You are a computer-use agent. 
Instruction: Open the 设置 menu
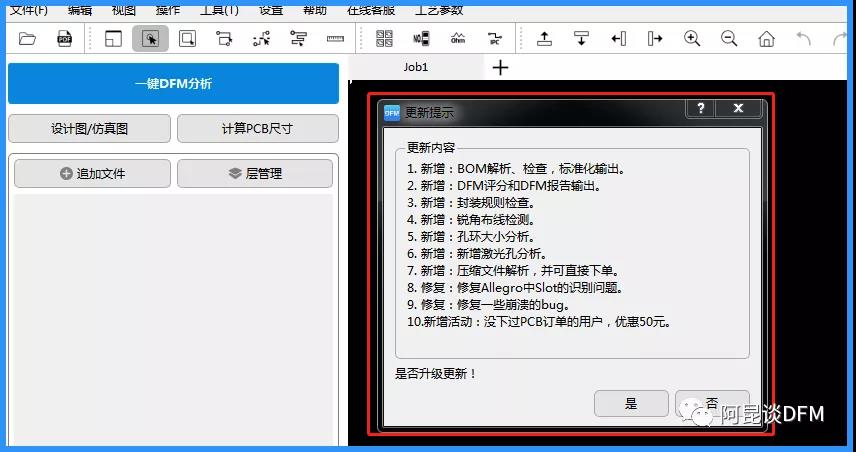coord(271,10)
